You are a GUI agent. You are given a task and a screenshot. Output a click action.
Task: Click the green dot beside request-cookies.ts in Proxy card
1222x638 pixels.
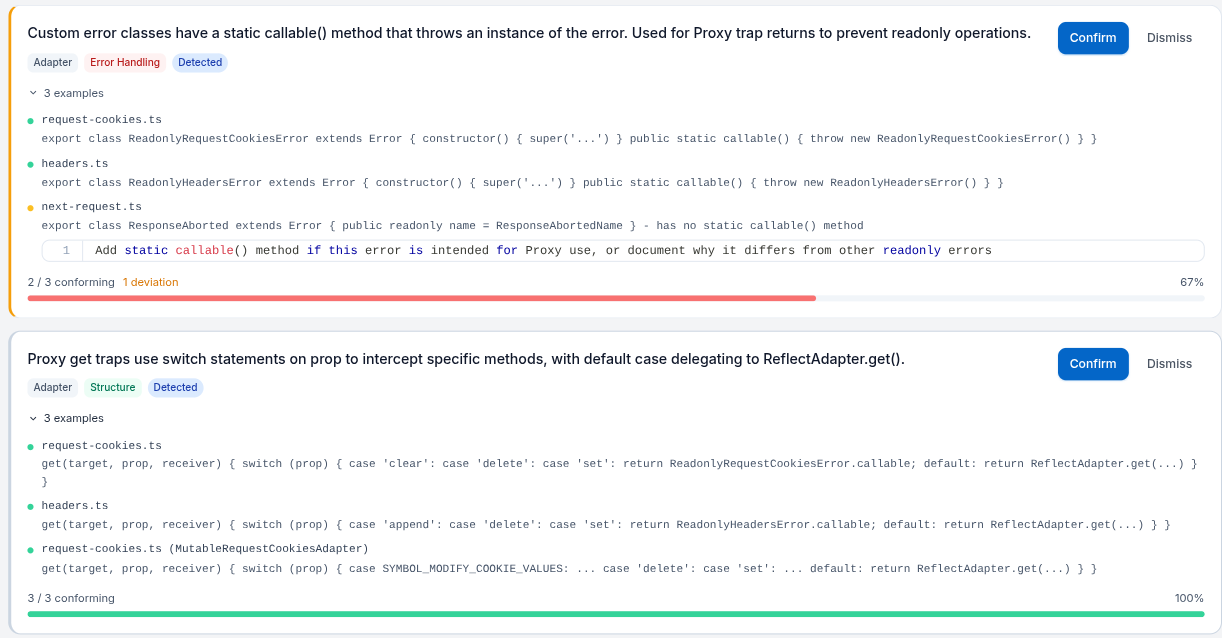[x=31, y=445]
